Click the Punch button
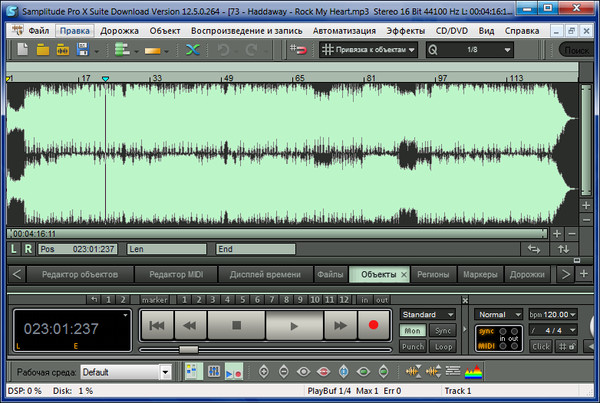This screenshot has width=600, height=403. tap(412, 346)
